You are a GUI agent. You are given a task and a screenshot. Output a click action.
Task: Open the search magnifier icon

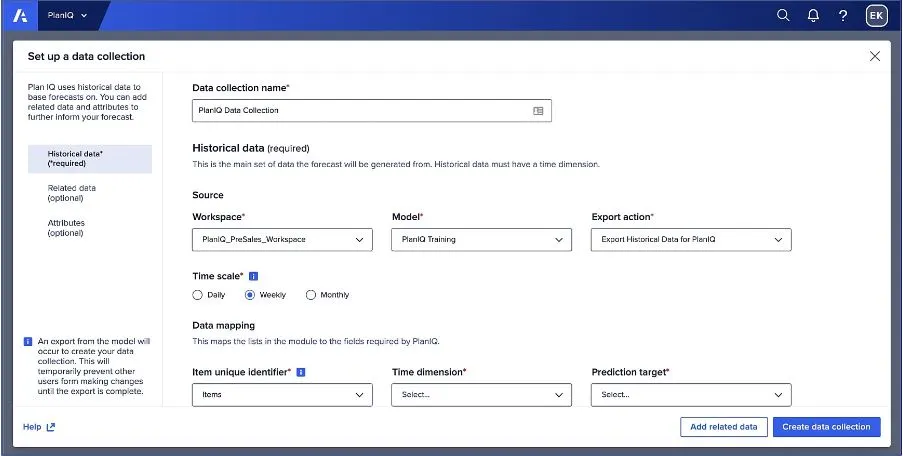783,16
